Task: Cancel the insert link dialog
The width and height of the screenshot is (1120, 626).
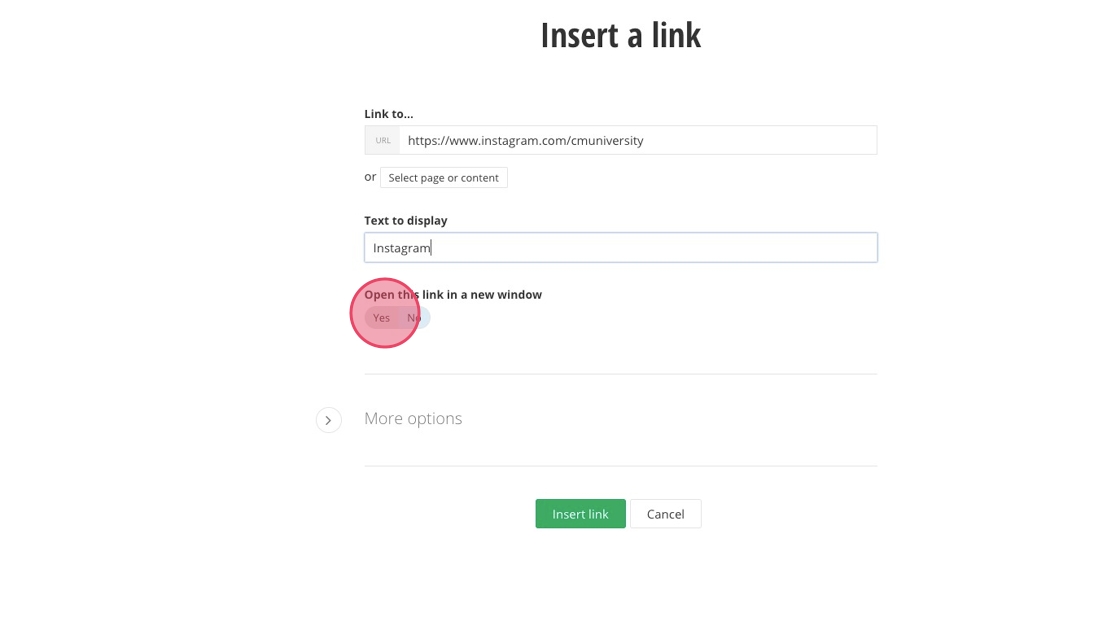Action: (665, 514)
